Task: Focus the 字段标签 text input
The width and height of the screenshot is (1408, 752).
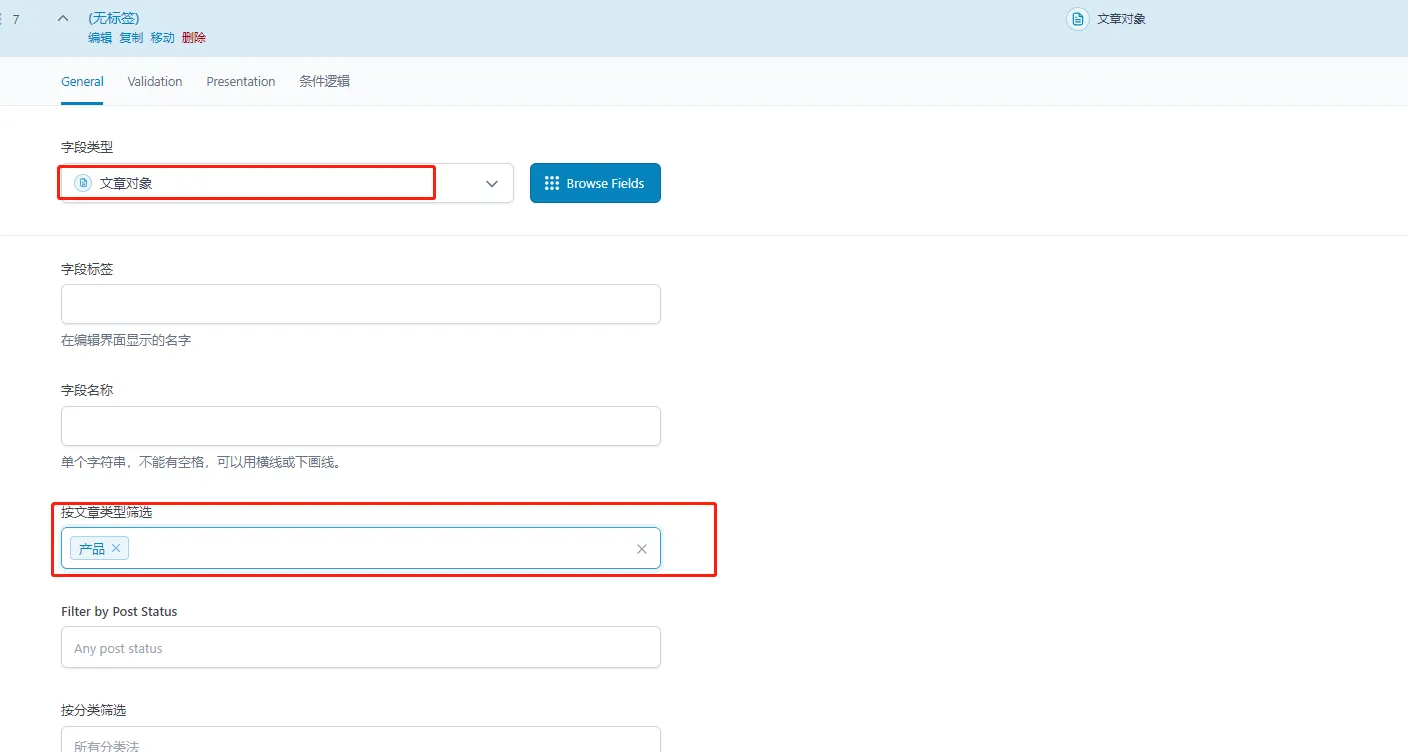Action: coord(360,304)
